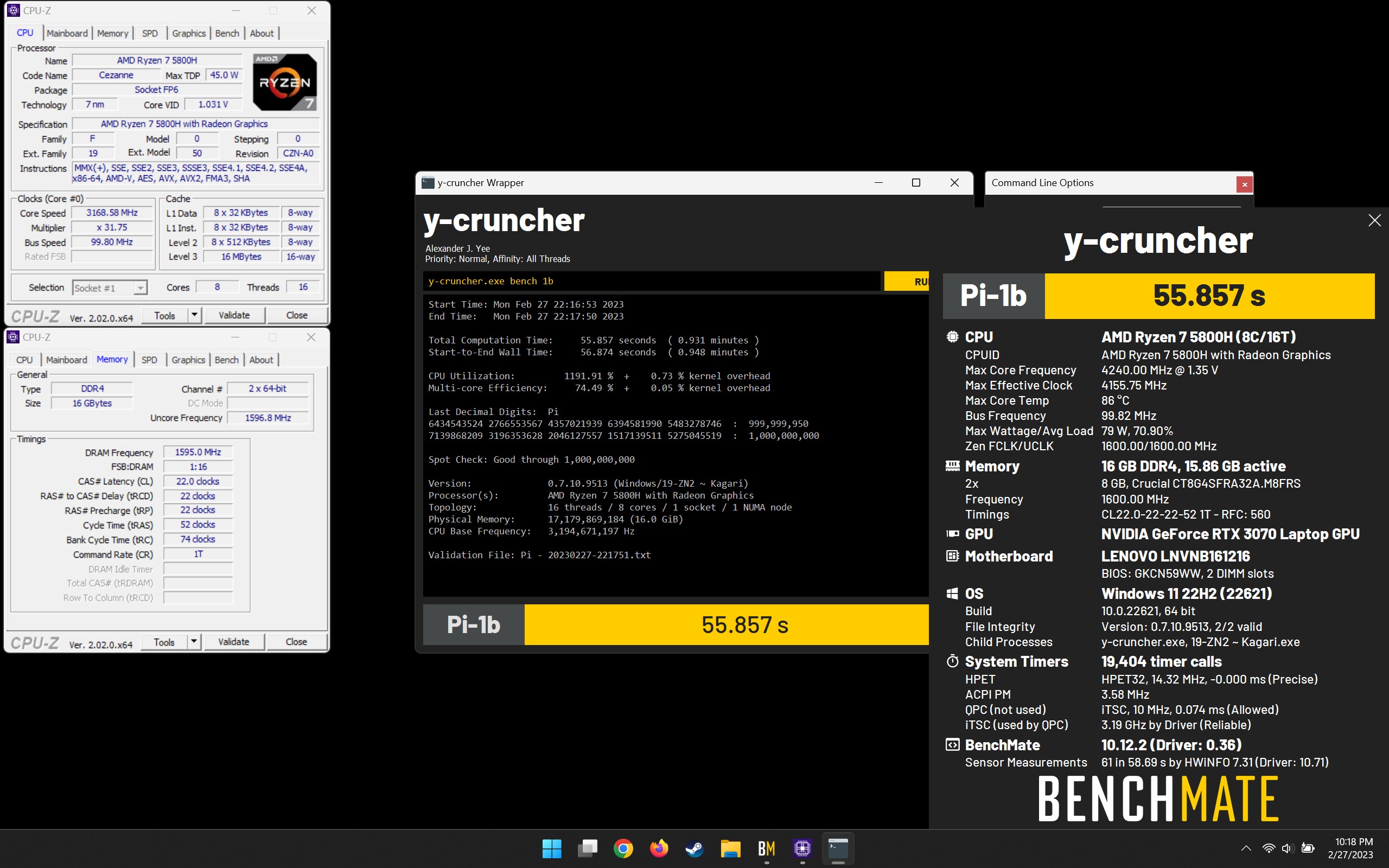Click the OS Windows icon in BenchMate

coord(952,593)
